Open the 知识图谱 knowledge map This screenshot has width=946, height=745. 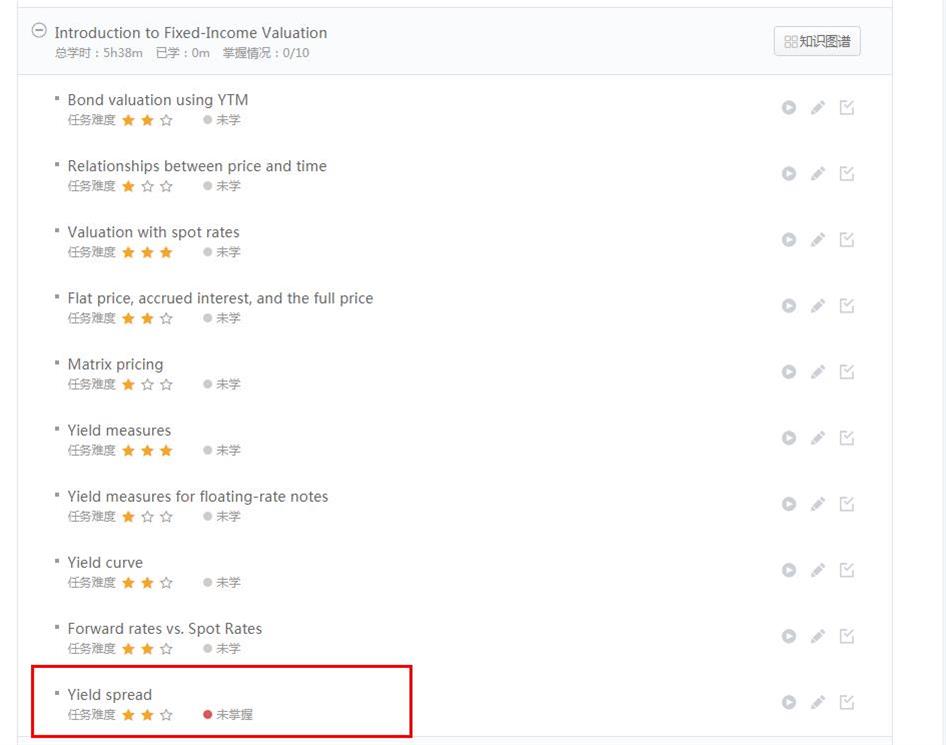pos(817,41)
